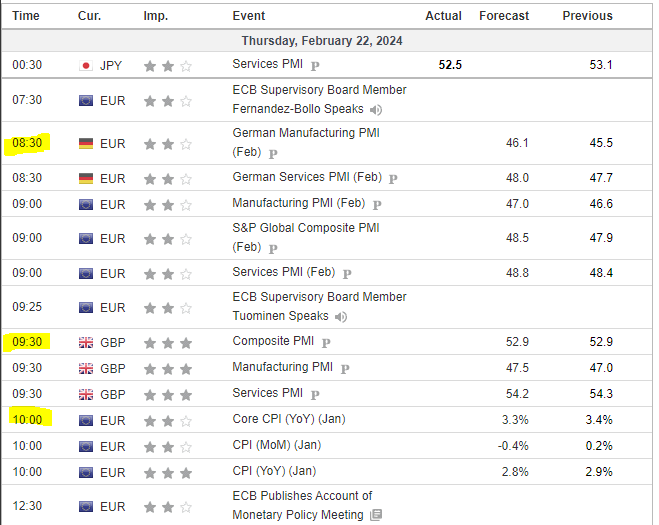Click the EU flag in the CPI (MoM) row
The width and height of the screenshot is (659, 525).
pyautogui.click(x=85, y=446)
